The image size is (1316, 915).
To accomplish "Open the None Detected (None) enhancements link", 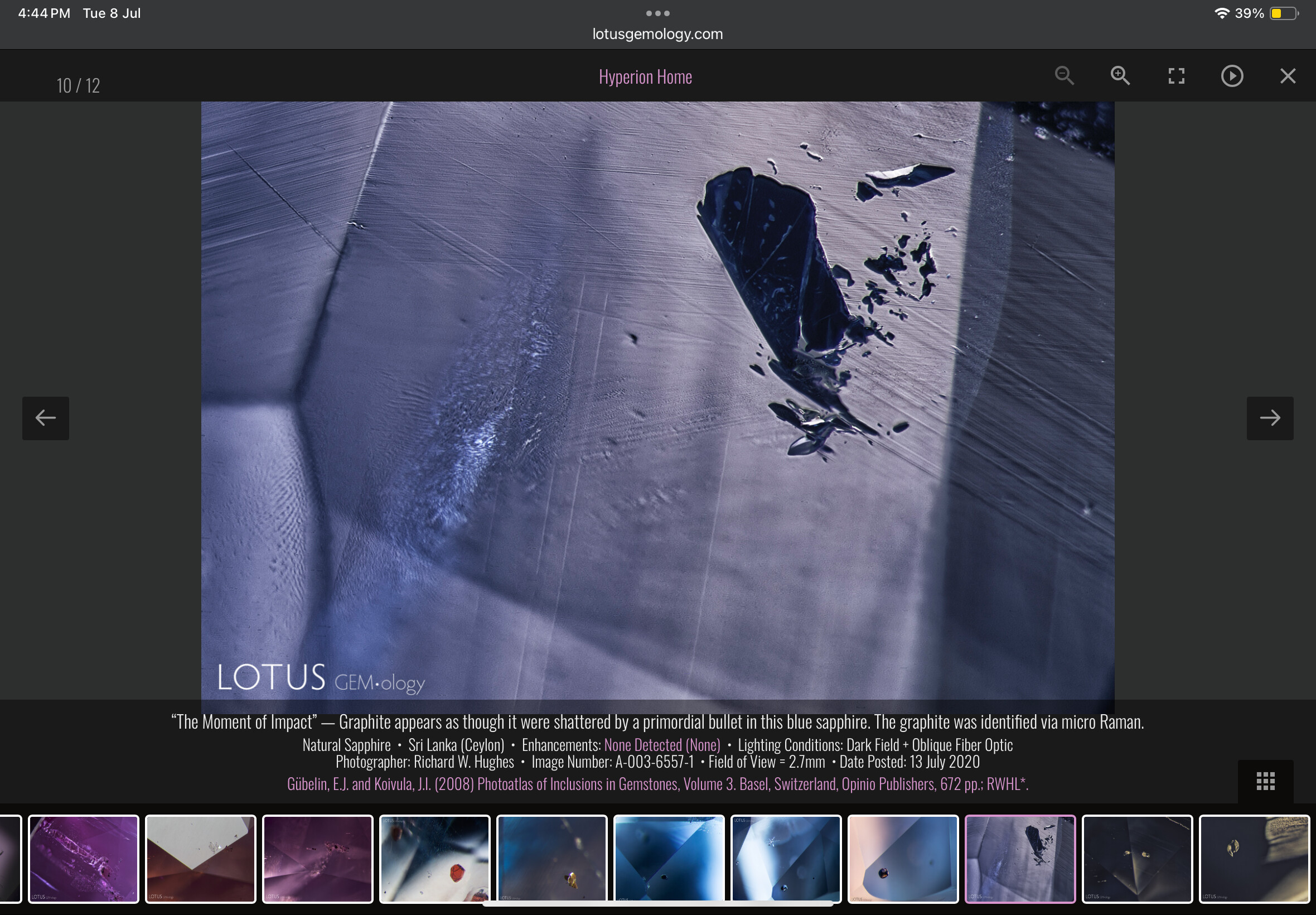I will tap(662, 745).
